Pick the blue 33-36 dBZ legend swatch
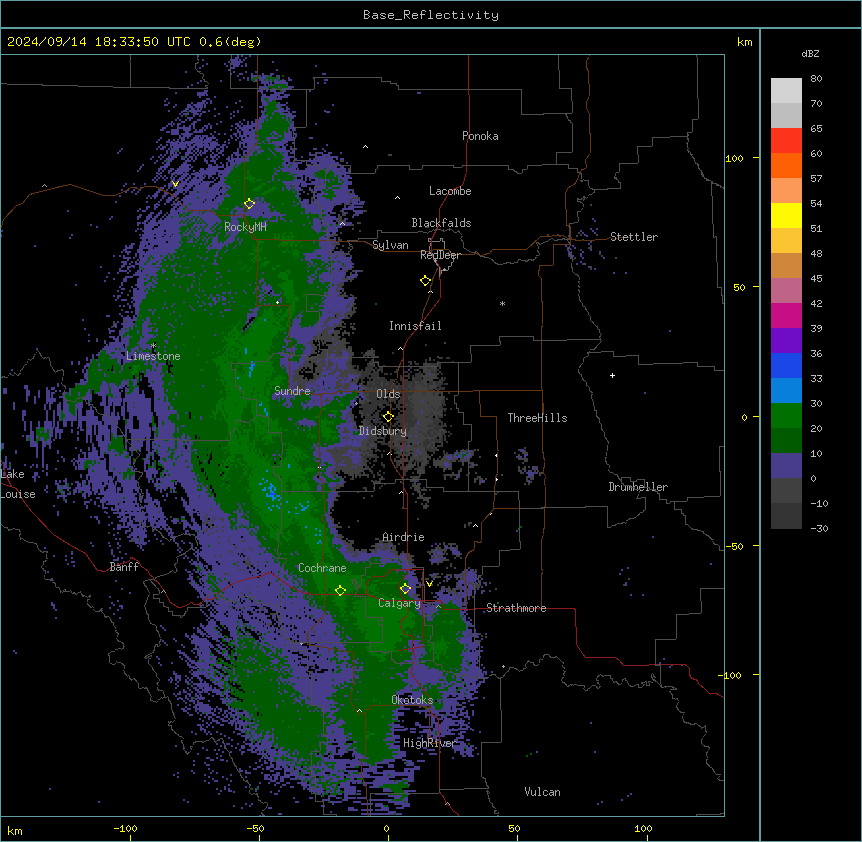 coord(786,366)
